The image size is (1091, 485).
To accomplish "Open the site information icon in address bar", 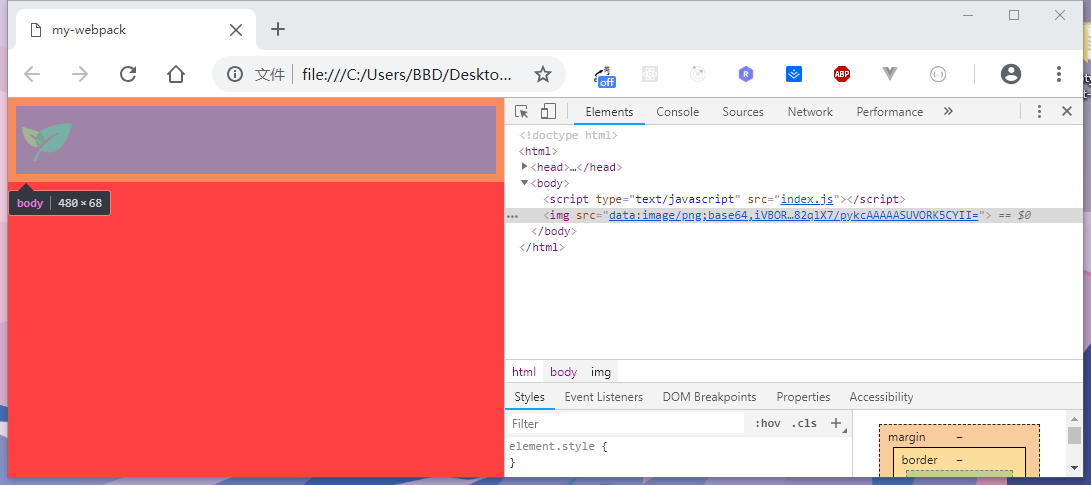I will point(236,74).
